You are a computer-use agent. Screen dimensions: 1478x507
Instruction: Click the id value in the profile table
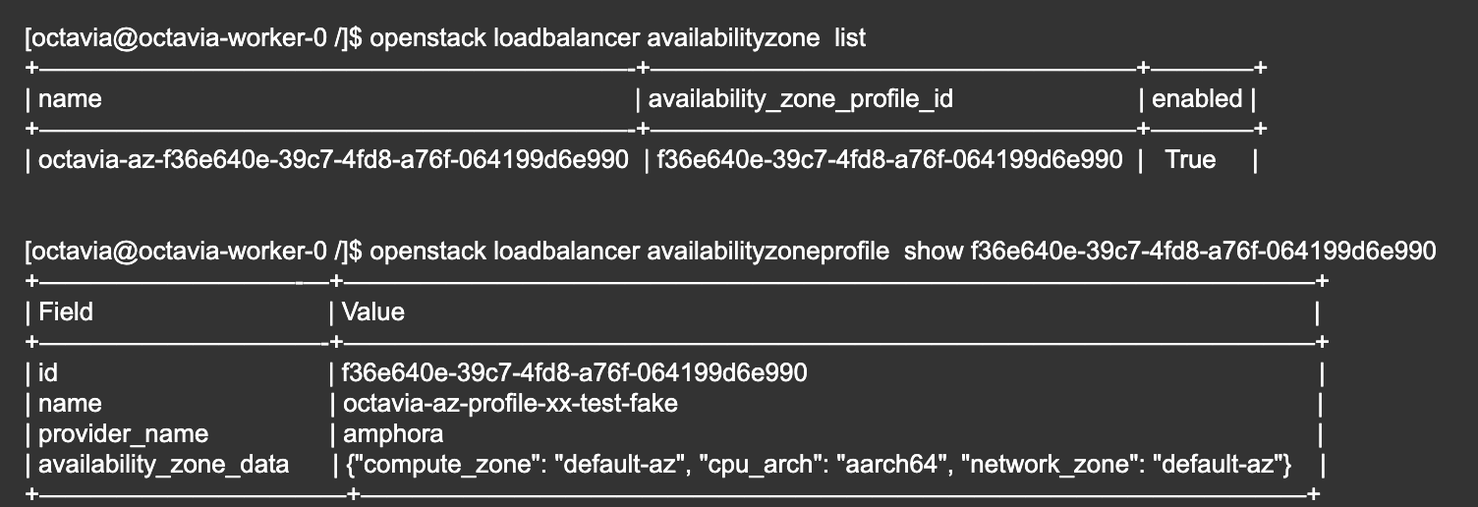pos(574,373)
